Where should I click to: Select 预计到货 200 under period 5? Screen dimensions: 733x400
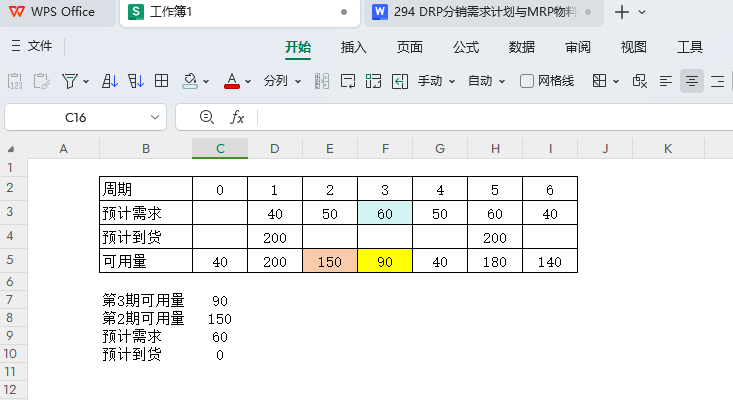(495, 237)
